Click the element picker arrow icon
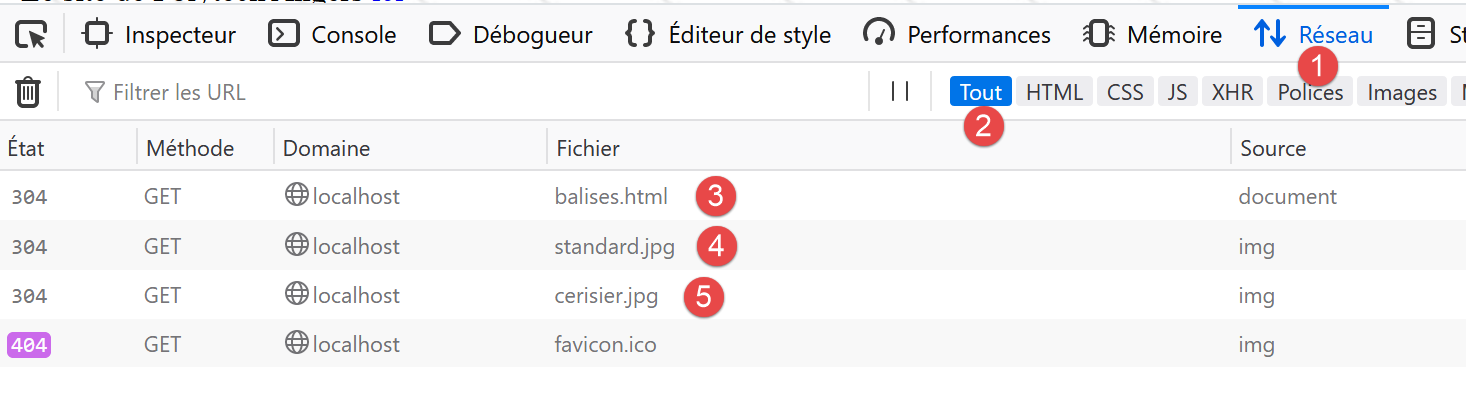The image size is (1466, 401). pos(31,35)
